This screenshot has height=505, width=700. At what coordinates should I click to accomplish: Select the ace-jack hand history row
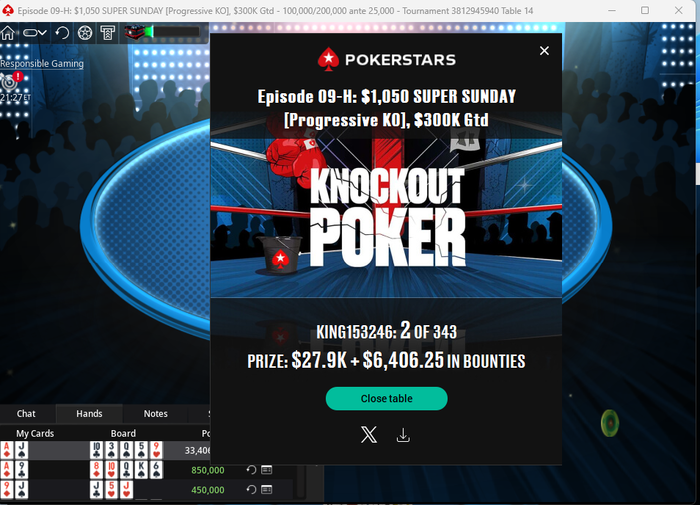pos(105,450)
